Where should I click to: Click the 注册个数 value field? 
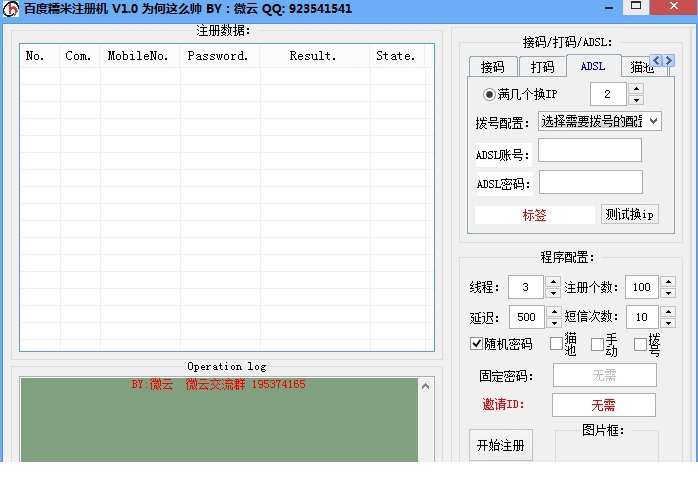tap(641, 287)
